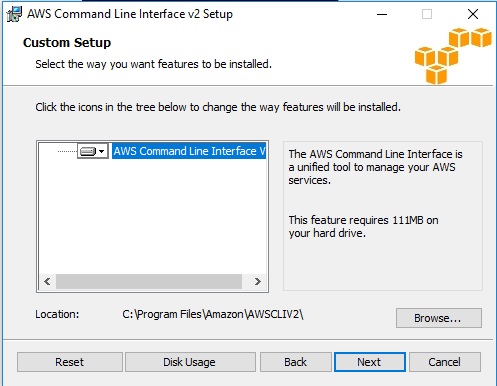Click the 'Custom Setup' heading
The height and width of the screenshot is (386, 497).
tap(67, 43)
